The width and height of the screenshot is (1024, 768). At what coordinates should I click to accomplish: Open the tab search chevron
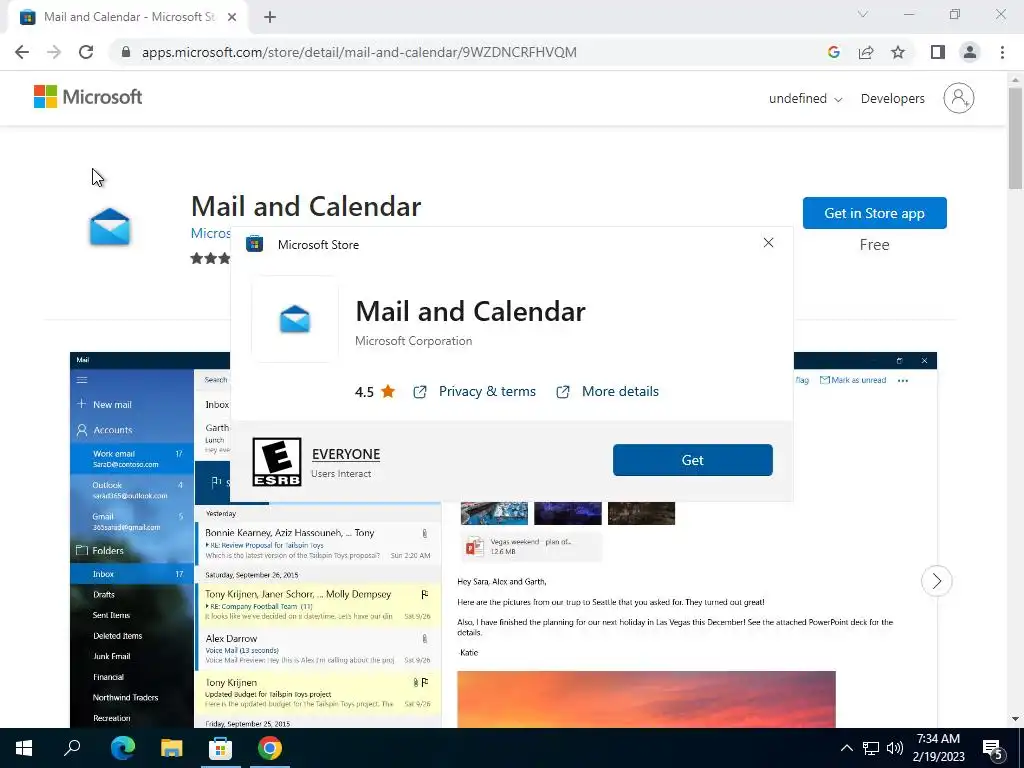(x=862, y=14)
